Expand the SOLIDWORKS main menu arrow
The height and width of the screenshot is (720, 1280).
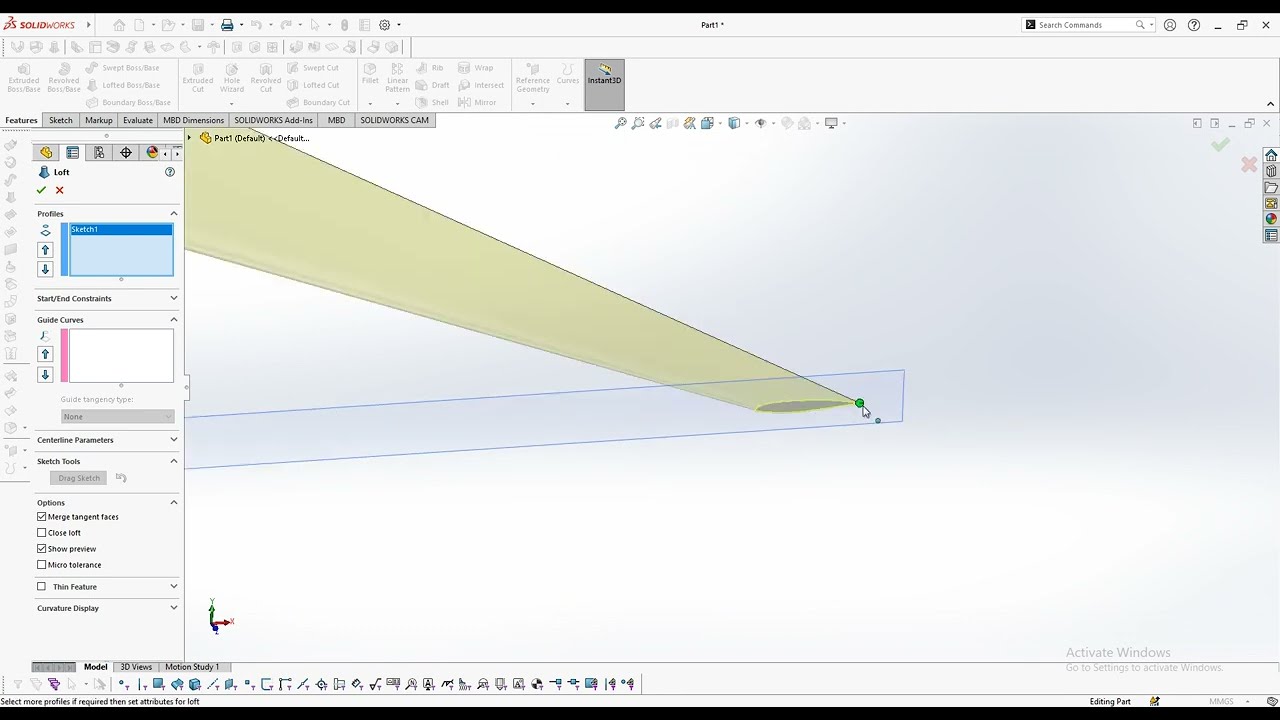[88, 25]
